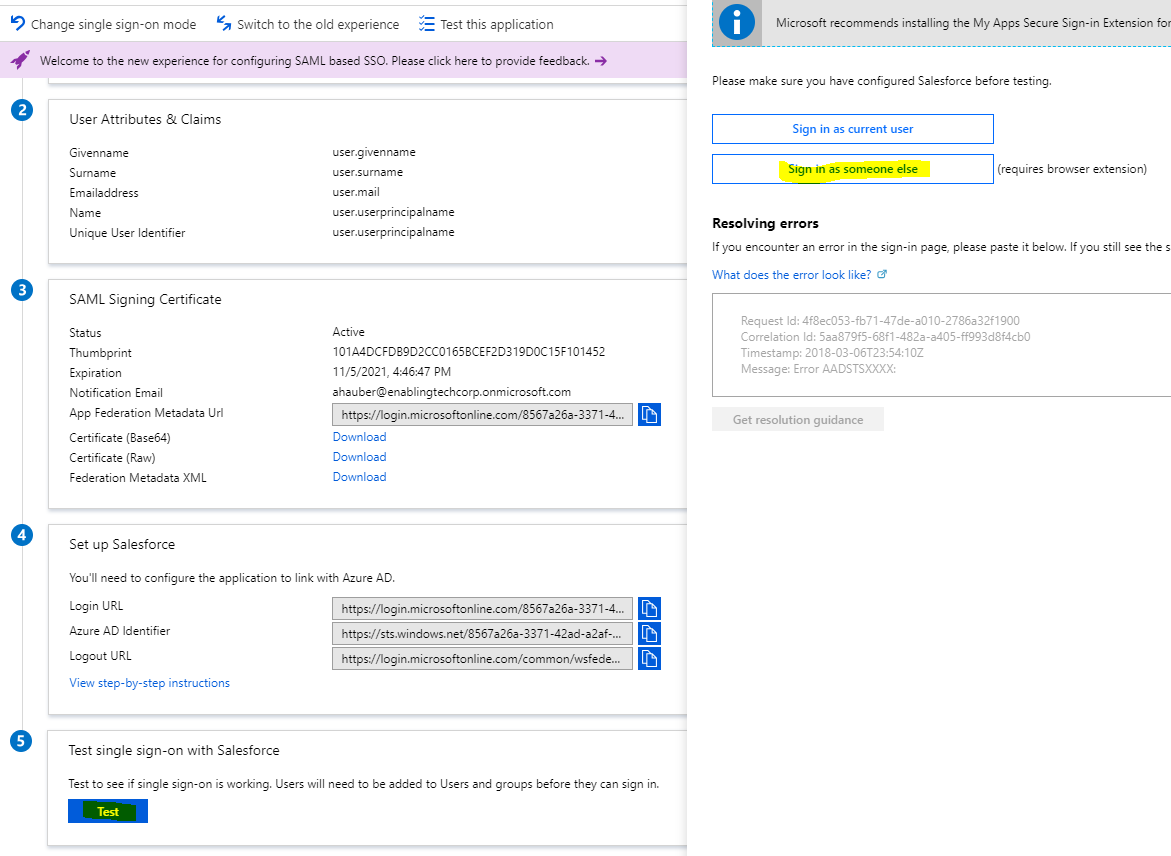
Task: Click Sign in as someone else
Action: pyautogui.click(x=852, y=169)
